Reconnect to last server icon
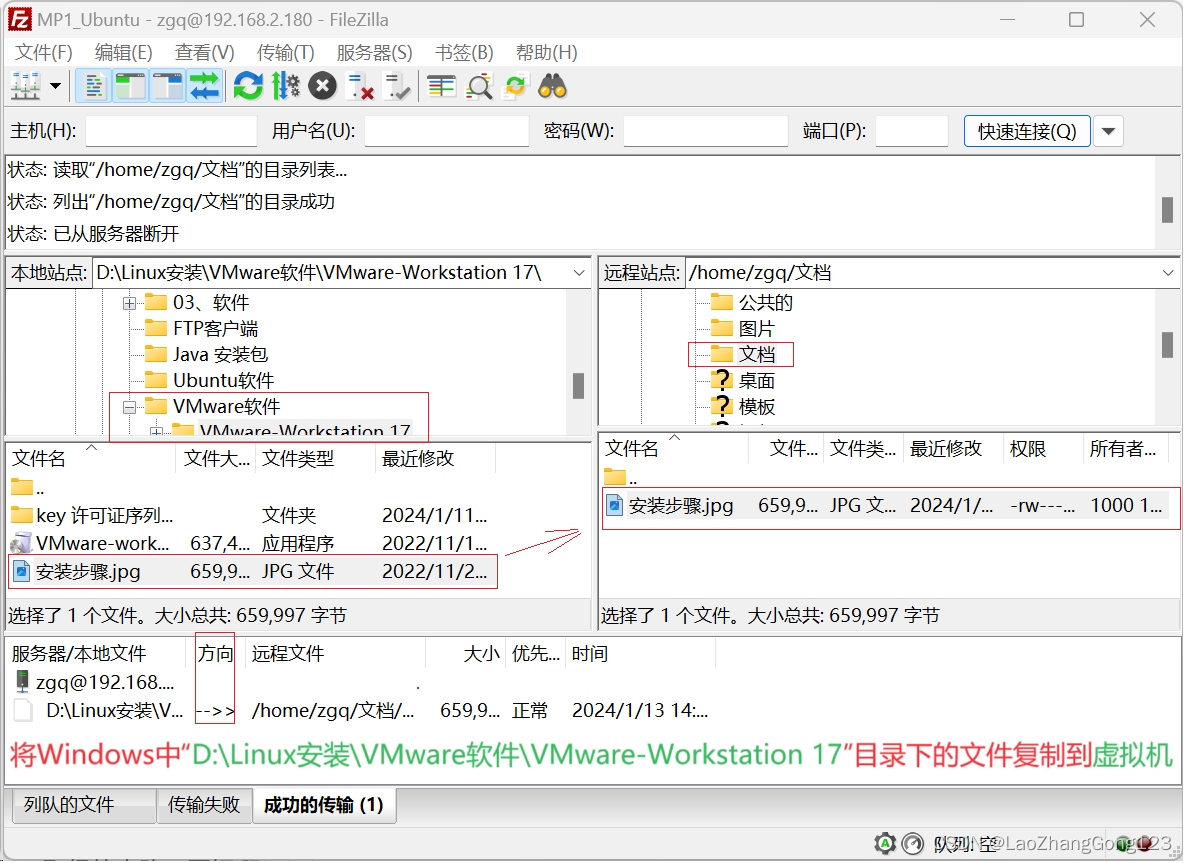 point(397,86)
